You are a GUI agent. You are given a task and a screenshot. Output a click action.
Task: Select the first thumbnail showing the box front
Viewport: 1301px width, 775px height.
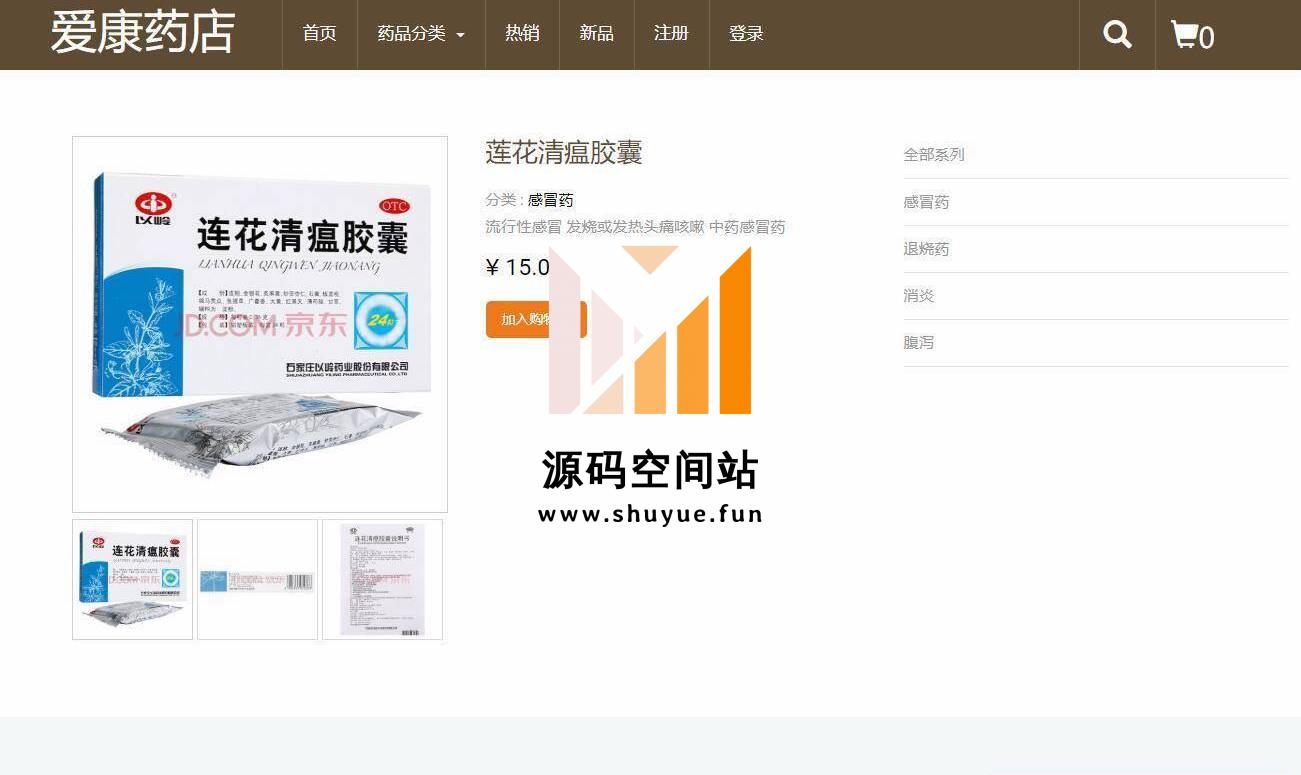[x=133, y=579]
